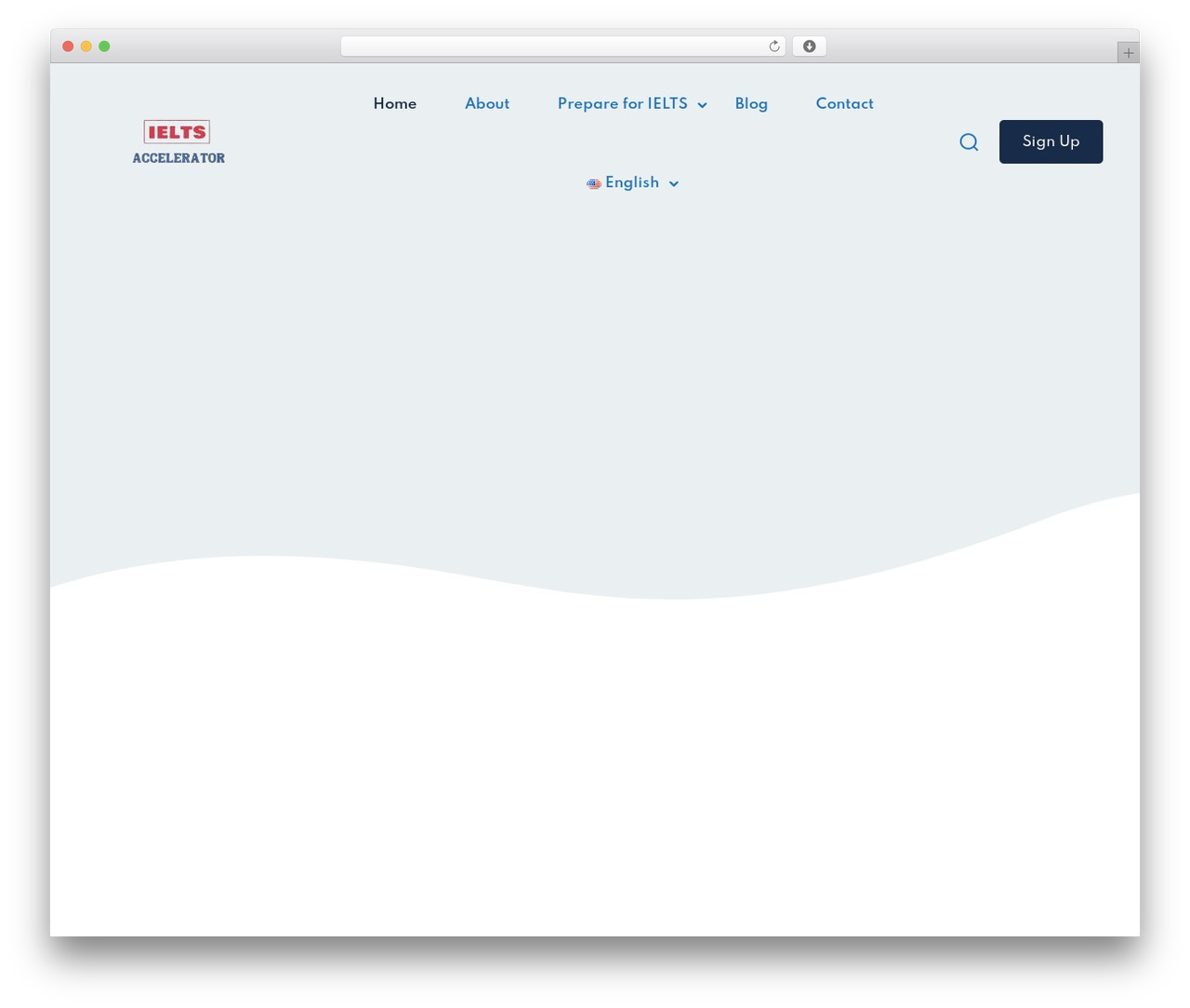Close the browser window with red button
Viewport: 1190px width, 1008px height.
(68, 46)
